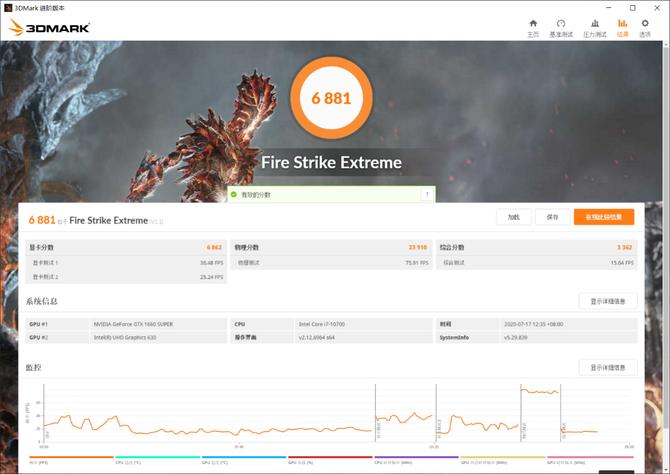Screen dimensions: 670x474
Task: Click the 3DMark app icon in title bar
Action: click(x=8, y=6)
